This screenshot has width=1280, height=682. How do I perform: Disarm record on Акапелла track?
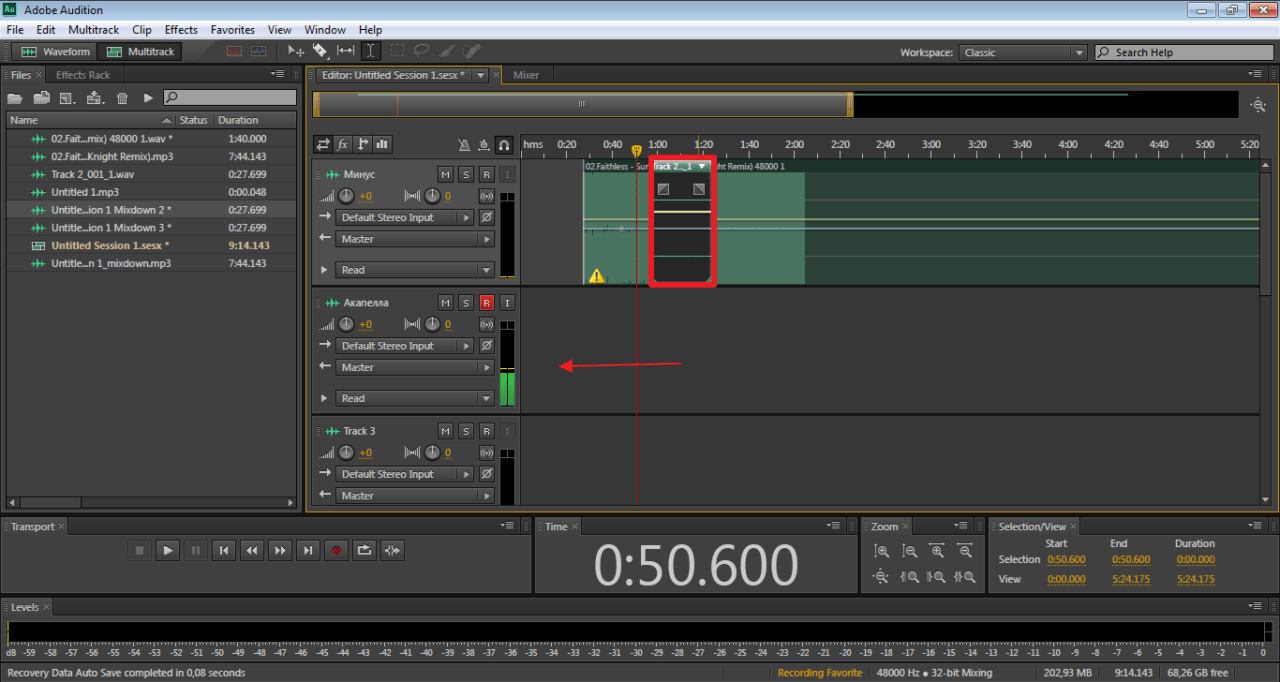(487, 303)
